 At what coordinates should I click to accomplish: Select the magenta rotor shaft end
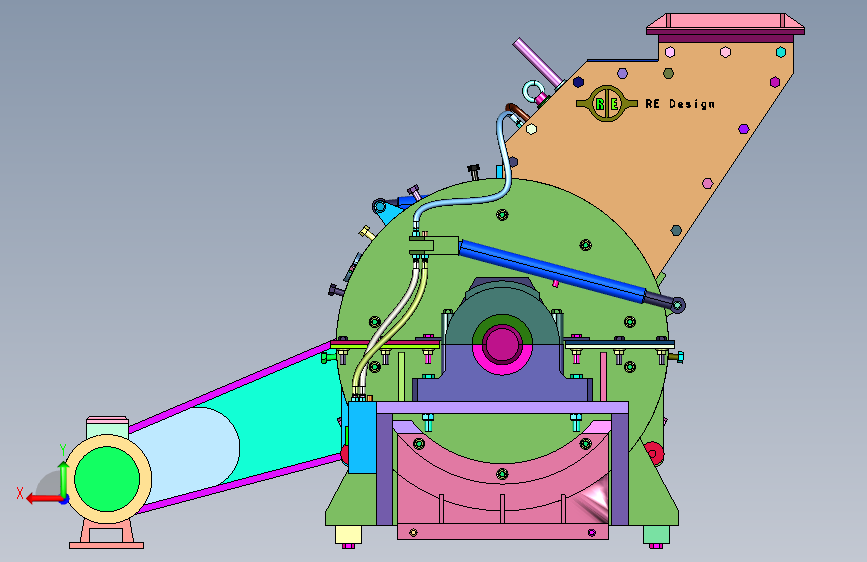(x=502, y=344)
